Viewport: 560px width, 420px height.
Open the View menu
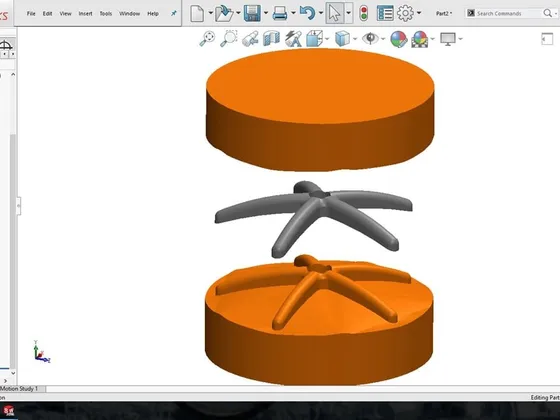[65, 14]
